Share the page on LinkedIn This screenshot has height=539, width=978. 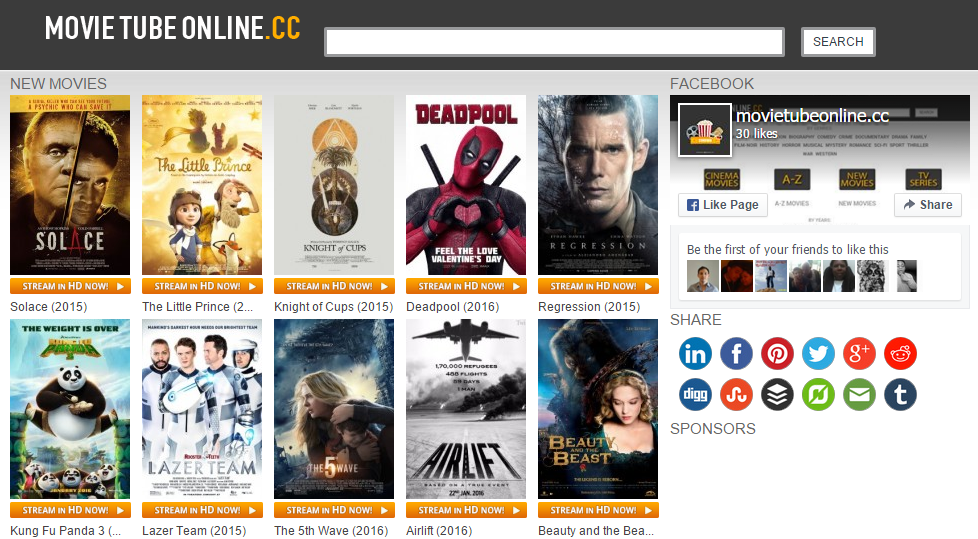pyautogui.click(x=695, y=354)
